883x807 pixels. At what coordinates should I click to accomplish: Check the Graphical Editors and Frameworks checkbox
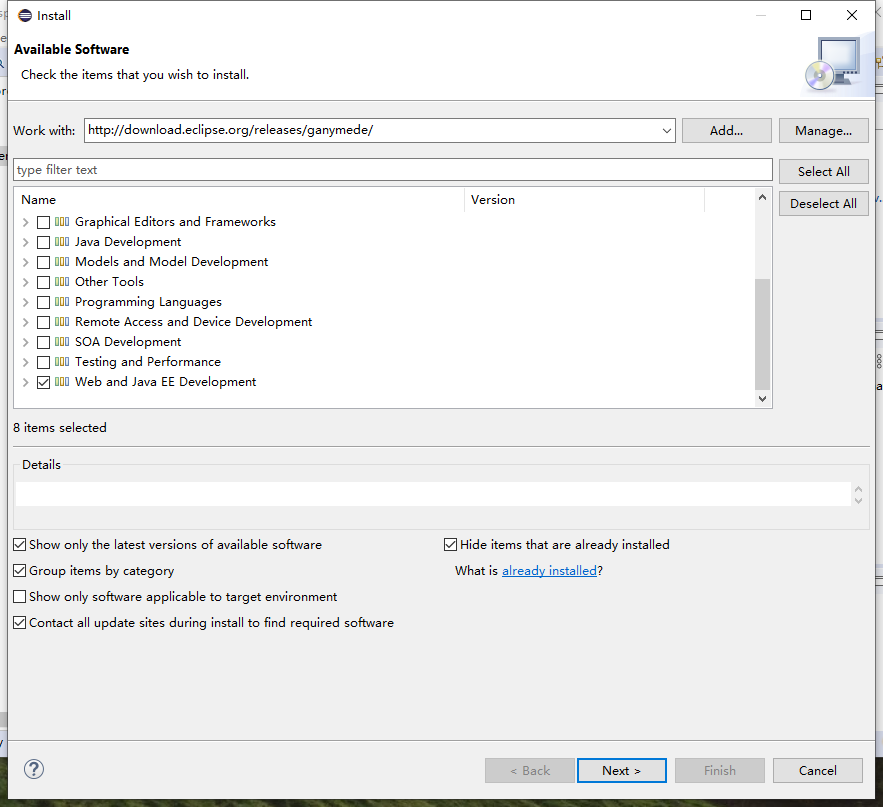pos(43,222)
